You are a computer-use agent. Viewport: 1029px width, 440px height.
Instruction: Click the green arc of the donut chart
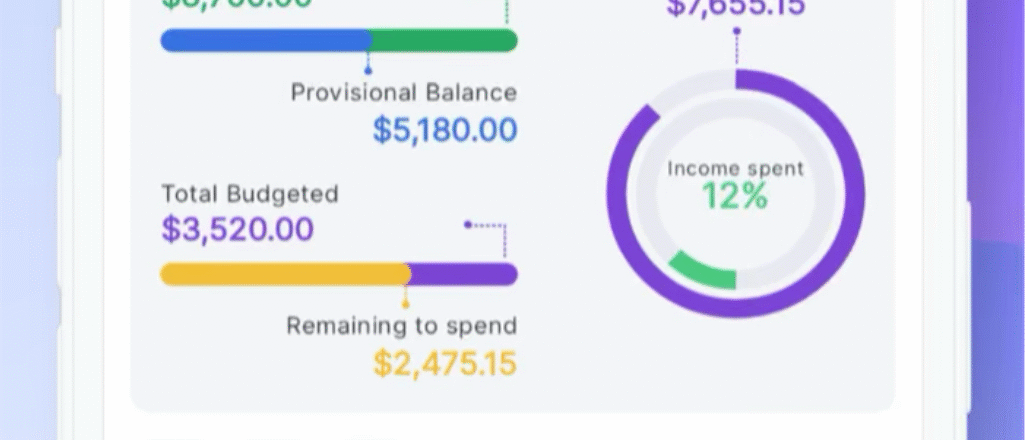click(701, 273)
